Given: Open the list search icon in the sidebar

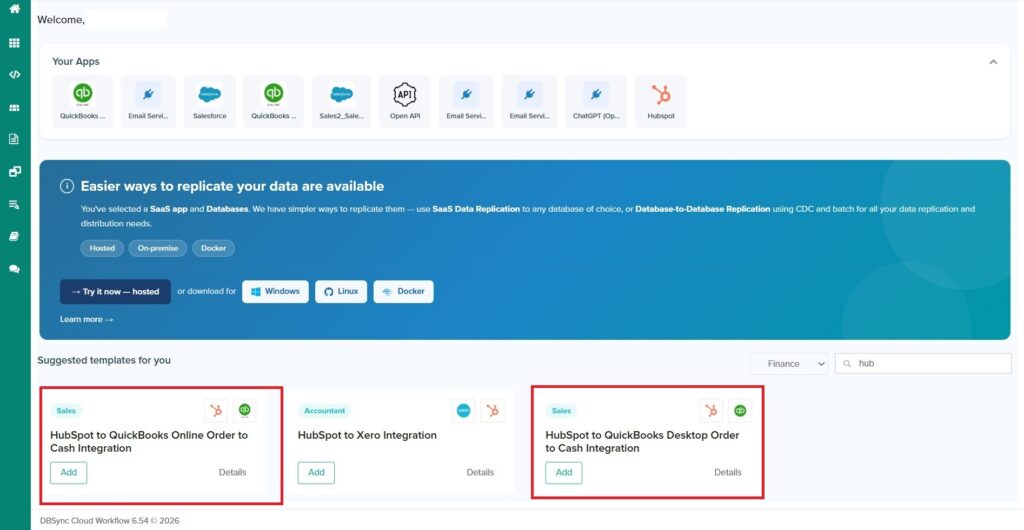Looking at the screenshot, I should pyautogui.click(x=14, y=204).
